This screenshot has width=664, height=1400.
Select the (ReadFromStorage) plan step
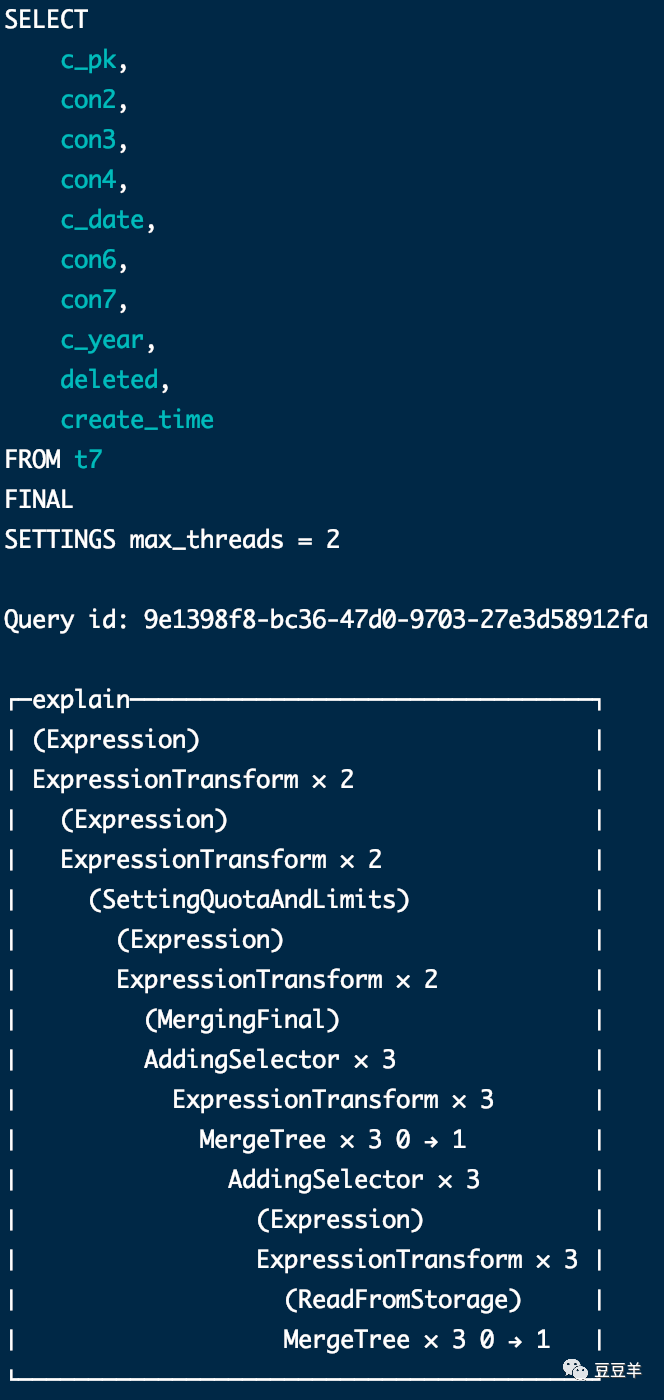(x=403, y=1300)
